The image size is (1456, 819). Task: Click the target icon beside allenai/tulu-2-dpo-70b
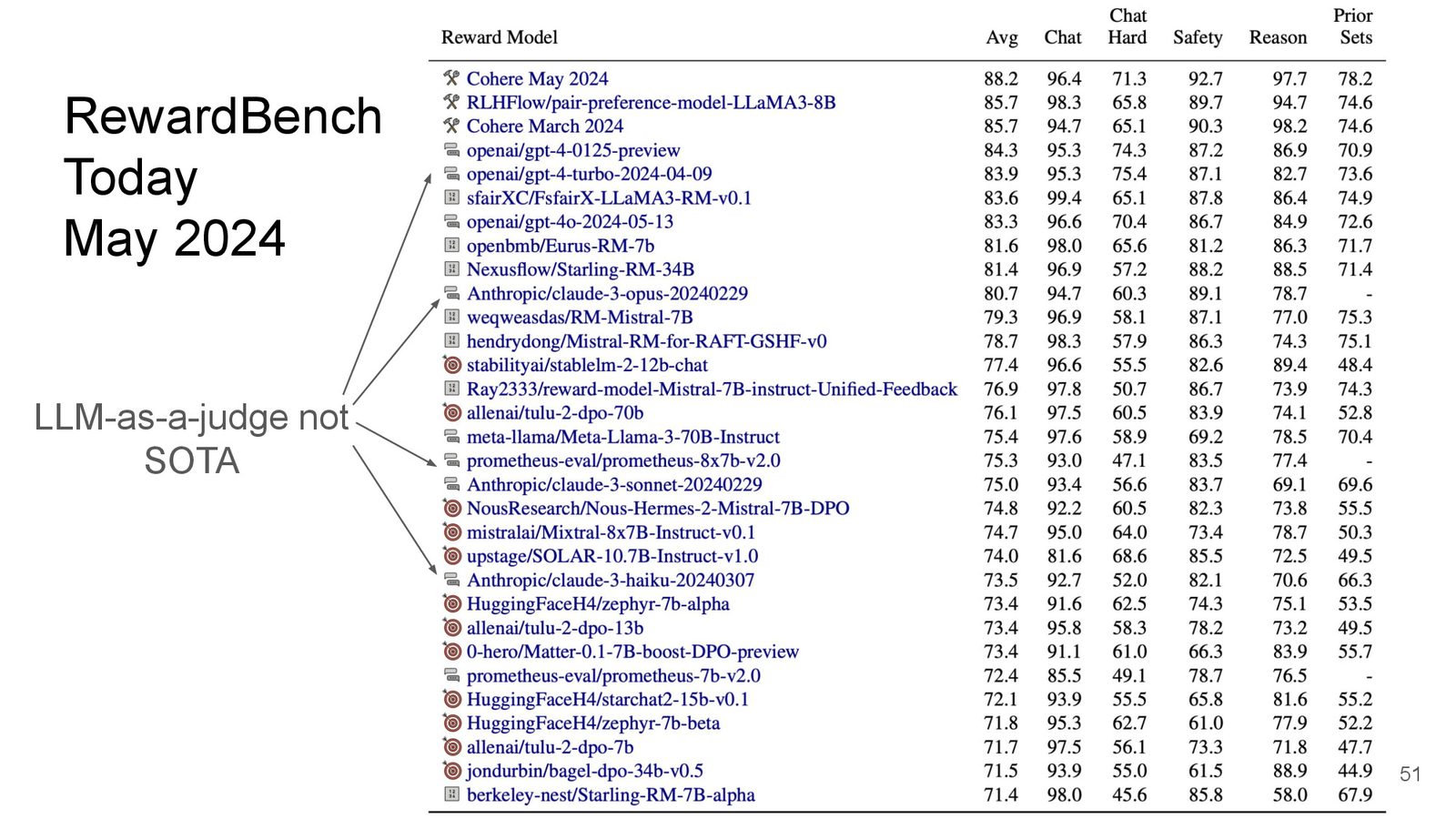pos(451,412)
